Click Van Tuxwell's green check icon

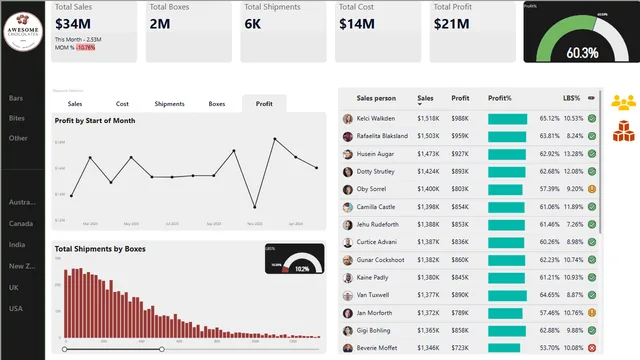click(x=592, y=295)
